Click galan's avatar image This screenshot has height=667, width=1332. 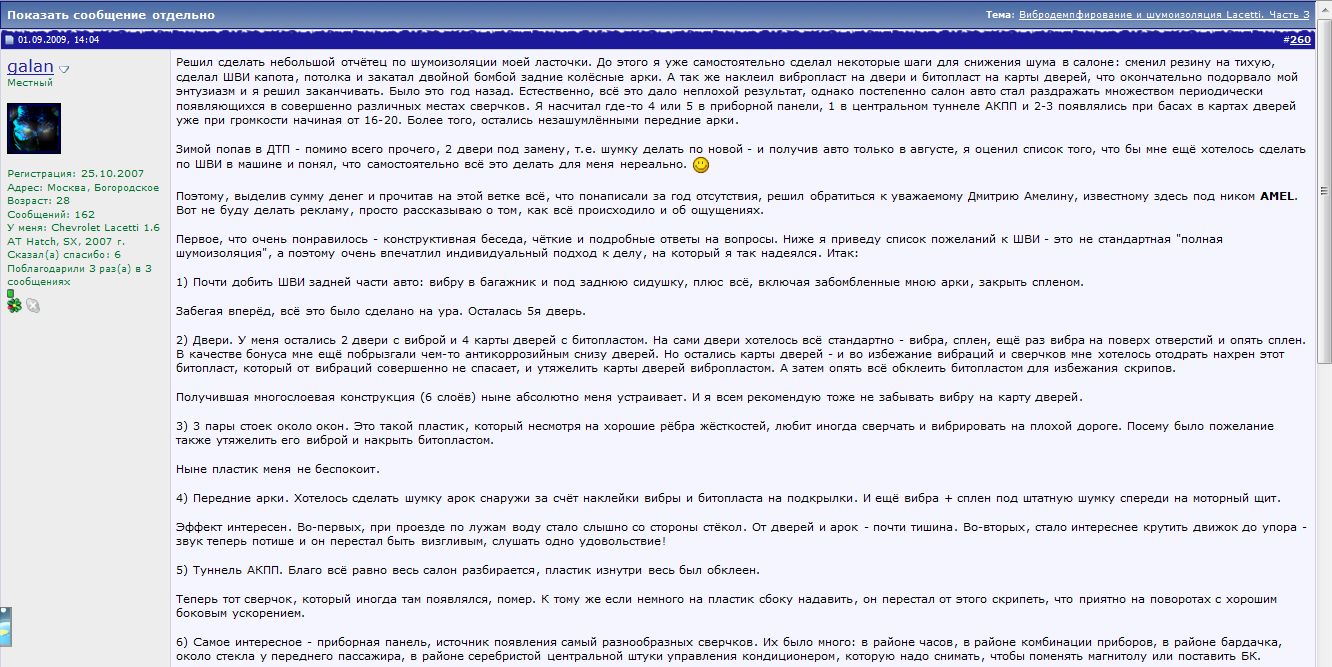tap(34, 128)
